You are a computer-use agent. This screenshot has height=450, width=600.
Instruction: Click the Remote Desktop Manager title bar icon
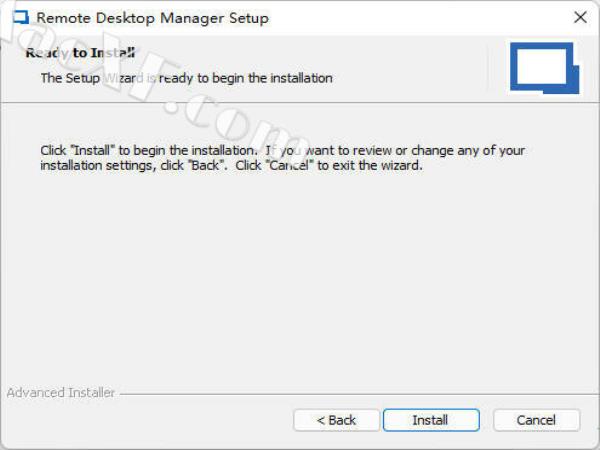pos(19,18)
